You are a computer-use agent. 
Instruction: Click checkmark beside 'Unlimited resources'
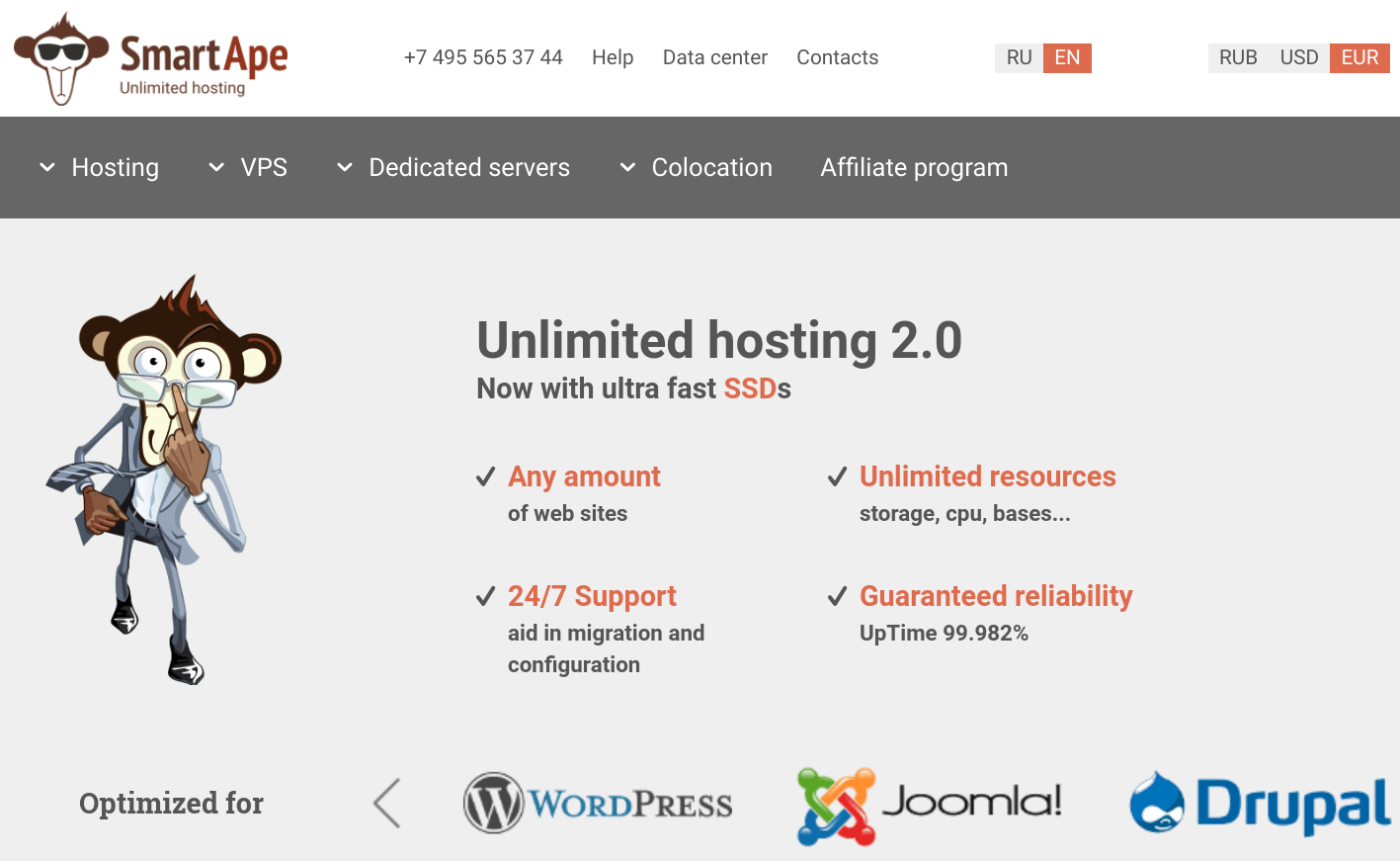coord(837,477)
